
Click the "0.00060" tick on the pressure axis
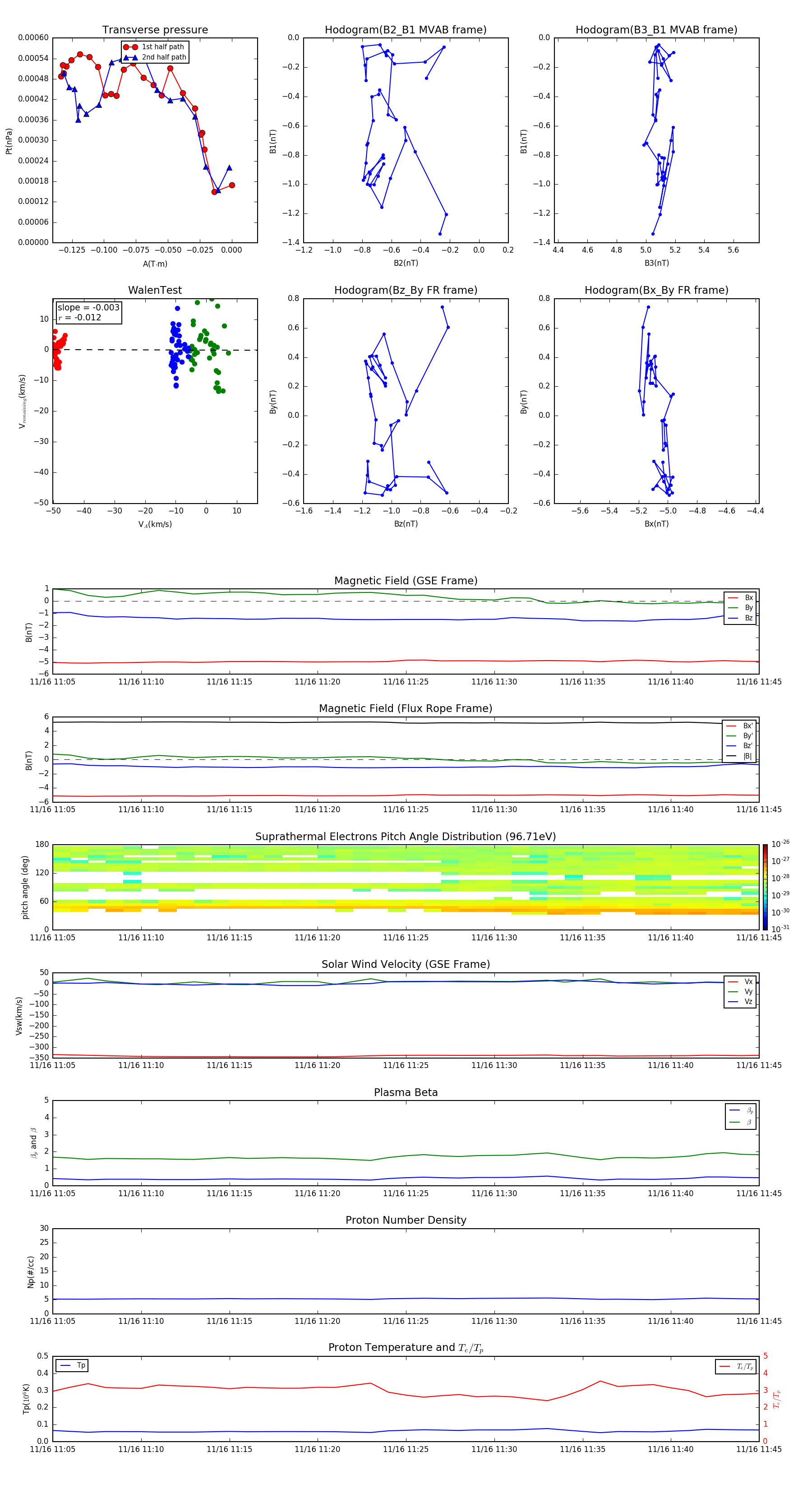(x=33, y=37)
